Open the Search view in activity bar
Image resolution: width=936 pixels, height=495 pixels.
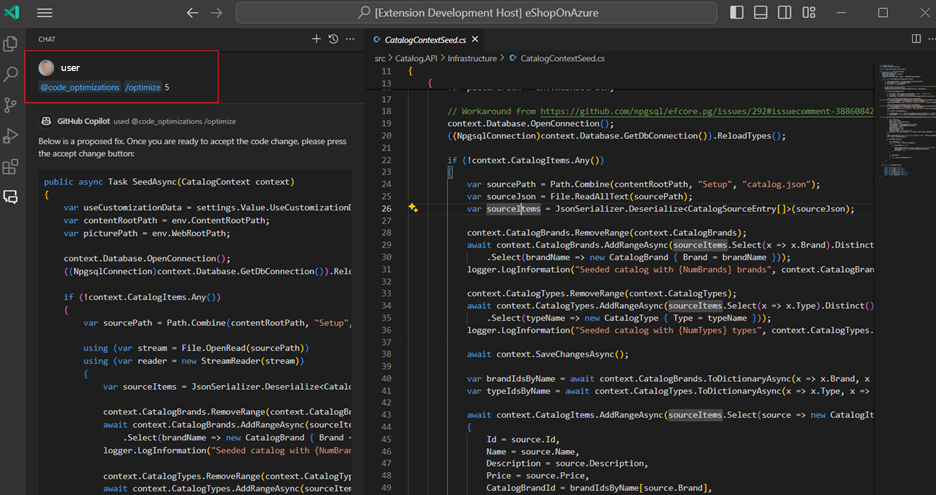[x=11, y=75]
